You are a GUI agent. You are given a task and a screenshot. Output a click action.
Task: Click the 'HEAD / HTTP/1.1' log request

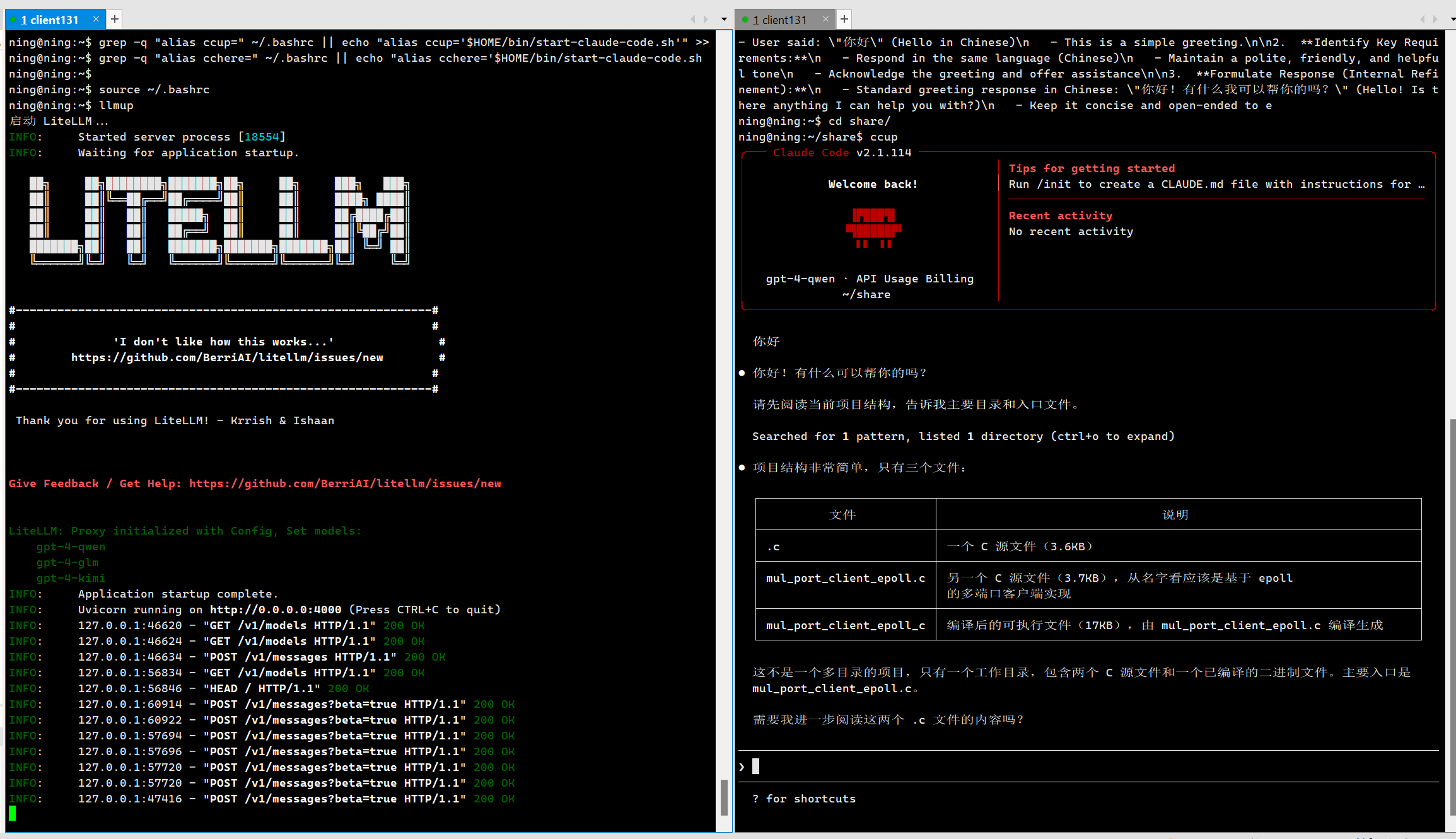(x=262, y=688)
